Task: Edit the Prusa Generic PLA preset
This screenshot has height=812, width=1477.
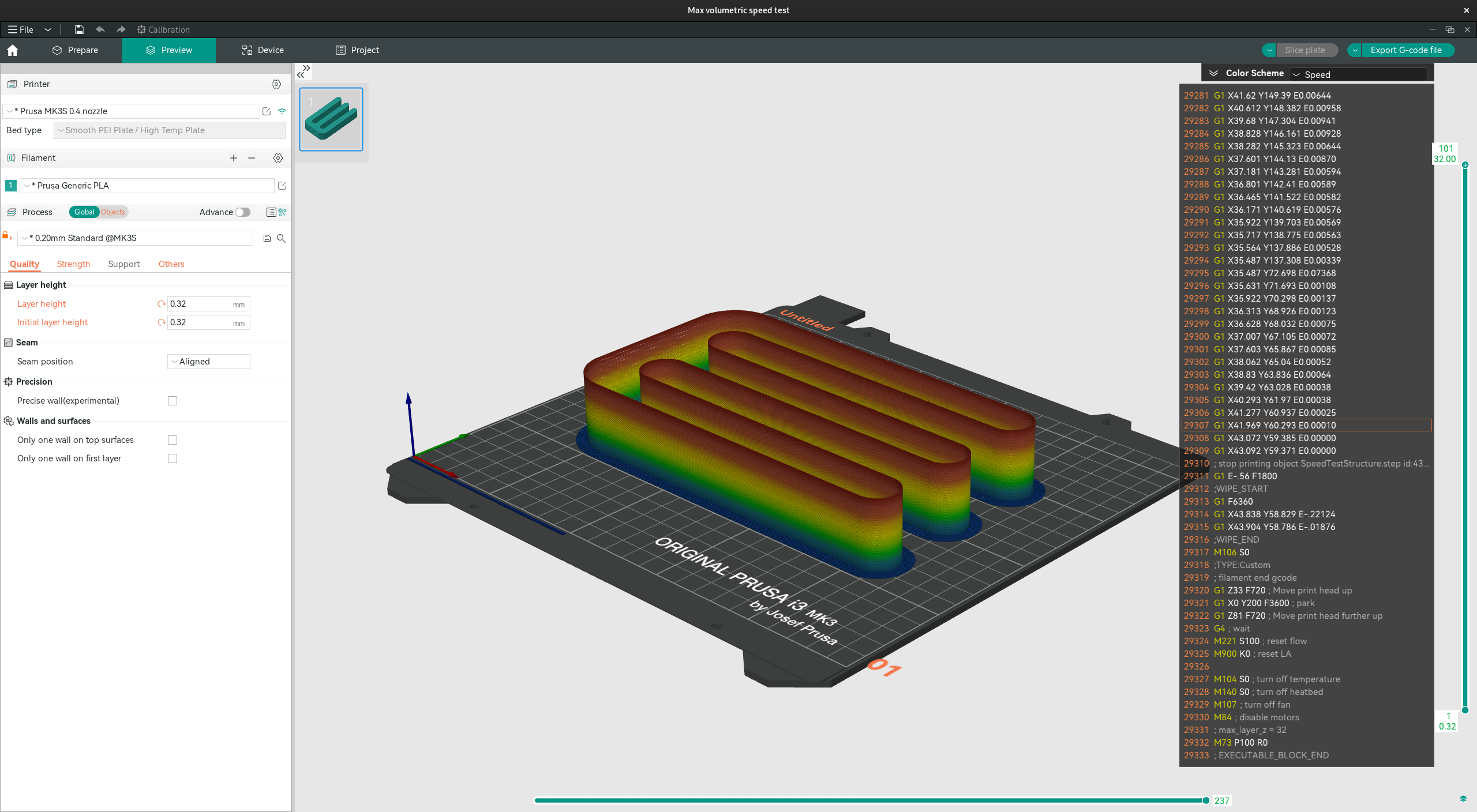Action: pos(282,186)
